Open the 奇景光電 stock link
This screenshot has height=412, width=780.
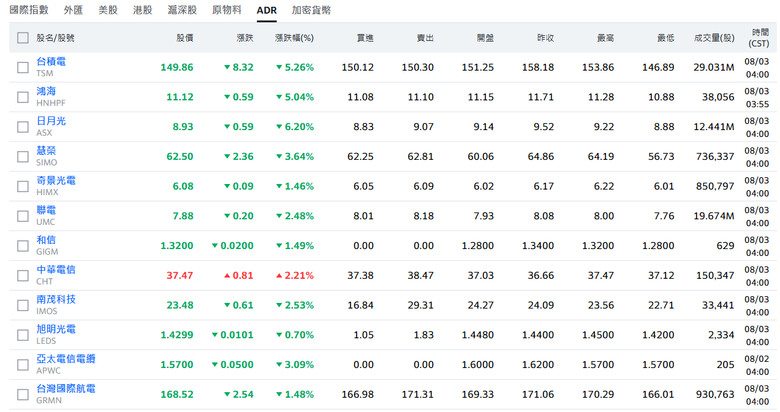(x=56, y=180)
